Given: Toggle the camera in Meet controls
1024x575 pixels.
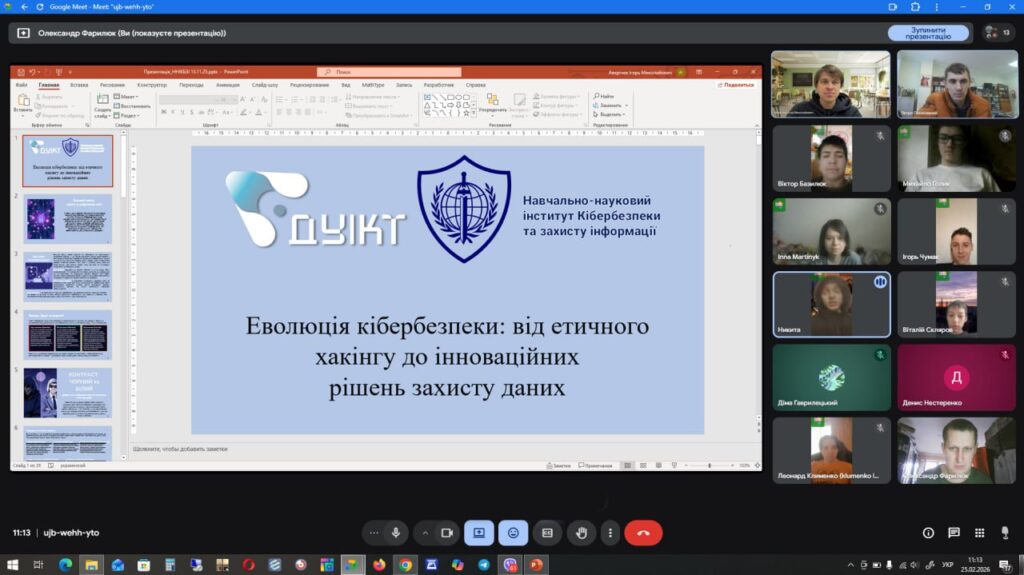Looking at the screenshot, I should (447, 533).
